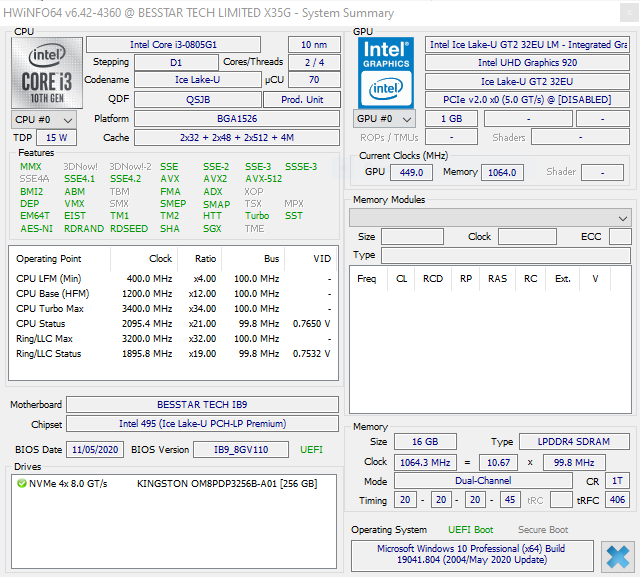
Task: Click the BESSTAR TECH IB9 motherboard field
Action: click(204, 405)
